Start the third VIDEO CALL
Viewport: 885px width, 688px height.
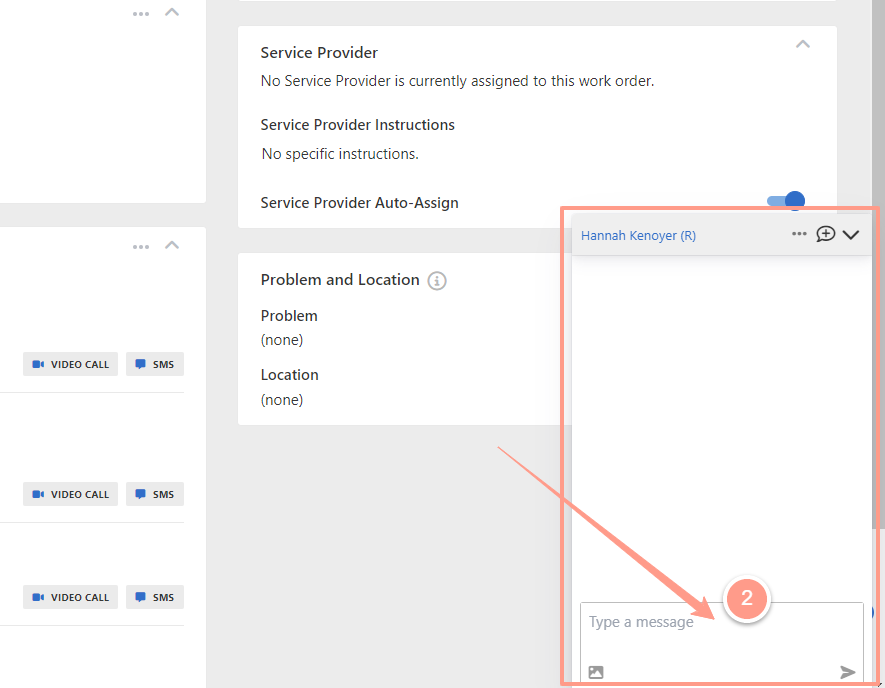[x=71, y=597]
